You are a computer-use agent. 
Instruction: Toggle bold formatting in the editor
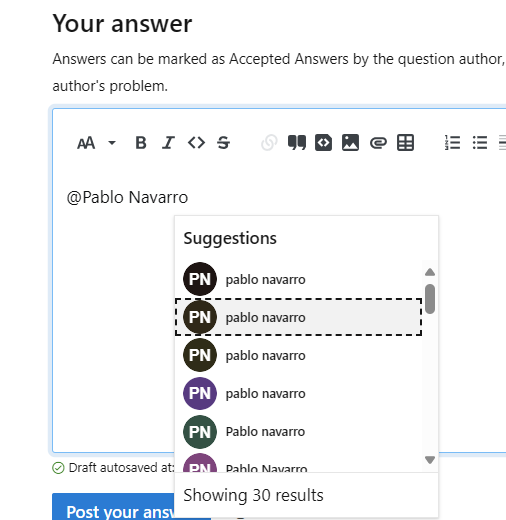click(141, 143)
